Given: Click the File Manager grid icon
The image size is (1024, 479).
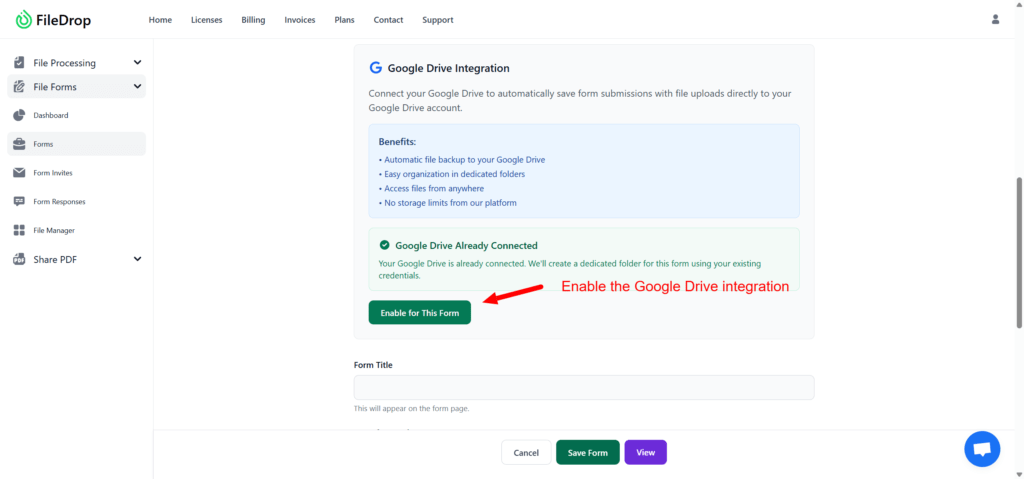Looking at the screenshot, I should pyautogui.click(x=19, y=230).
